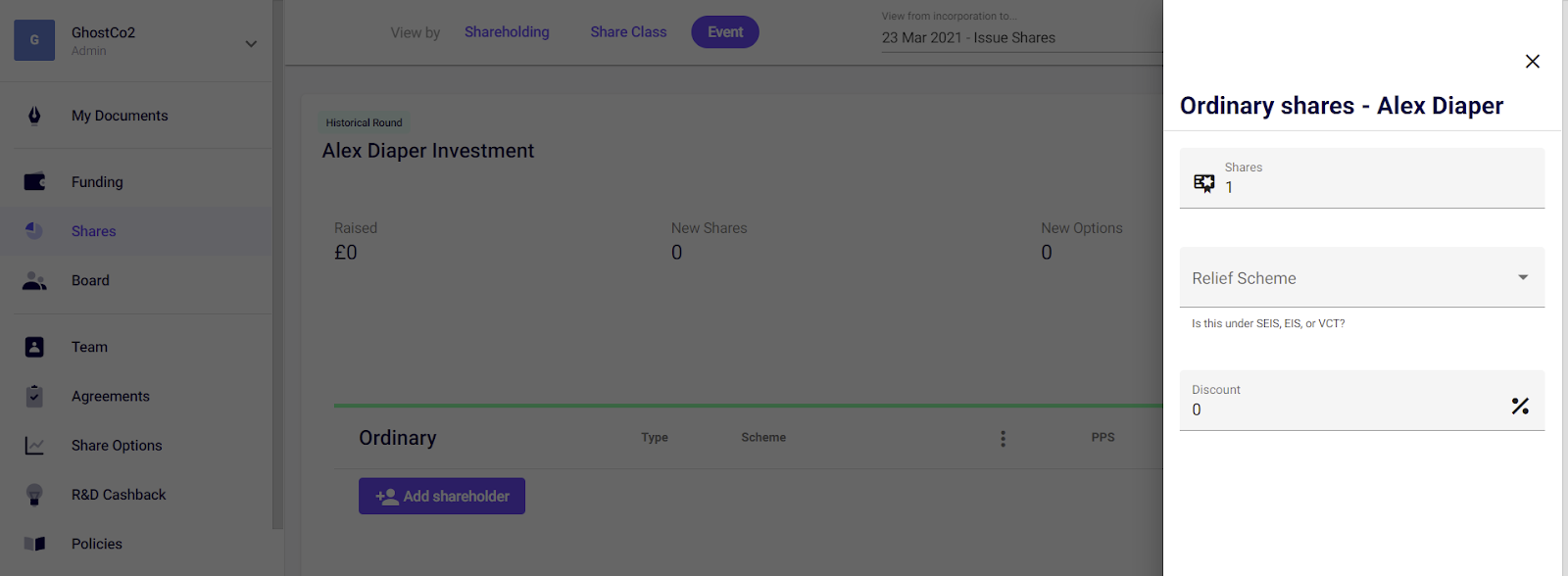Click the My Documents flame icon

[x=34, y=116]
